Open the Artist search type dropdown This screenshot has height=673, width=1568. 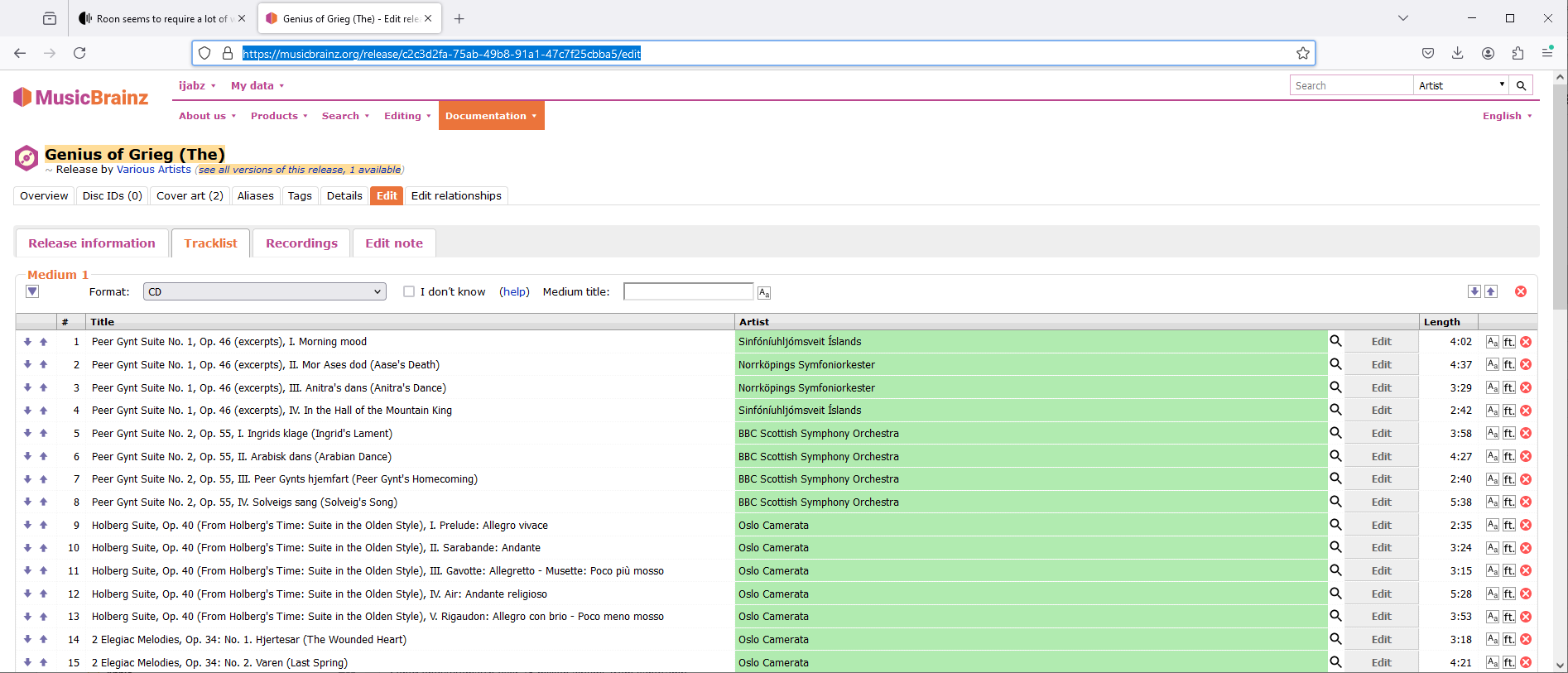(1460, 85)
